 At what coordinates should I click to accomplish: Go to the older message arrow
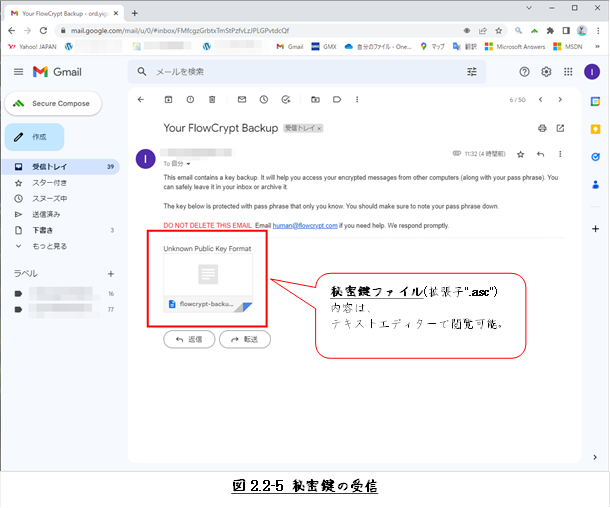pyautogui.click(x=560, y=100)
